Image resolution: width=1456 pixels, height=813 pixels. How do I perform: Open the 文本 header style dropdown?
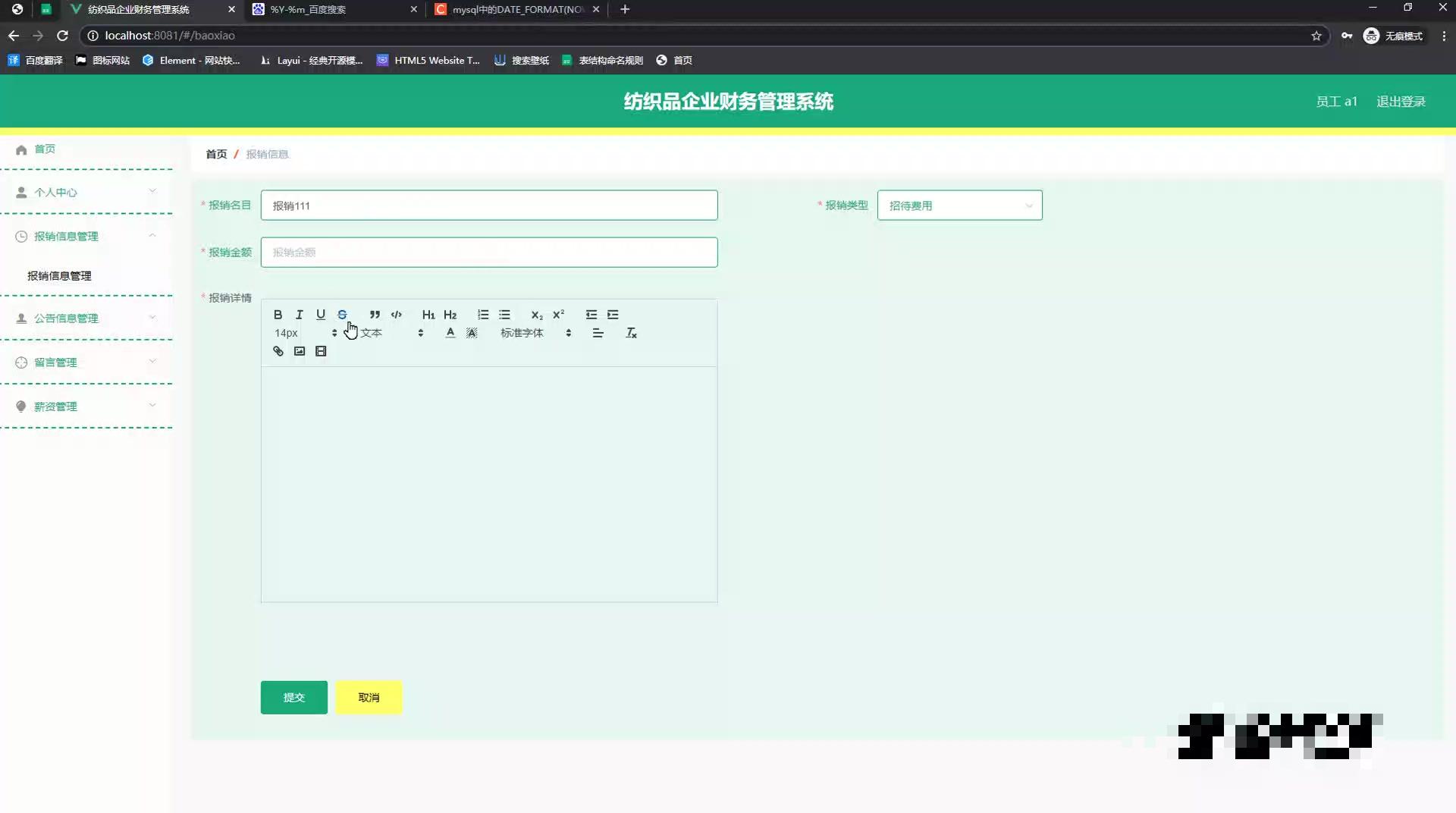point(391,333)
